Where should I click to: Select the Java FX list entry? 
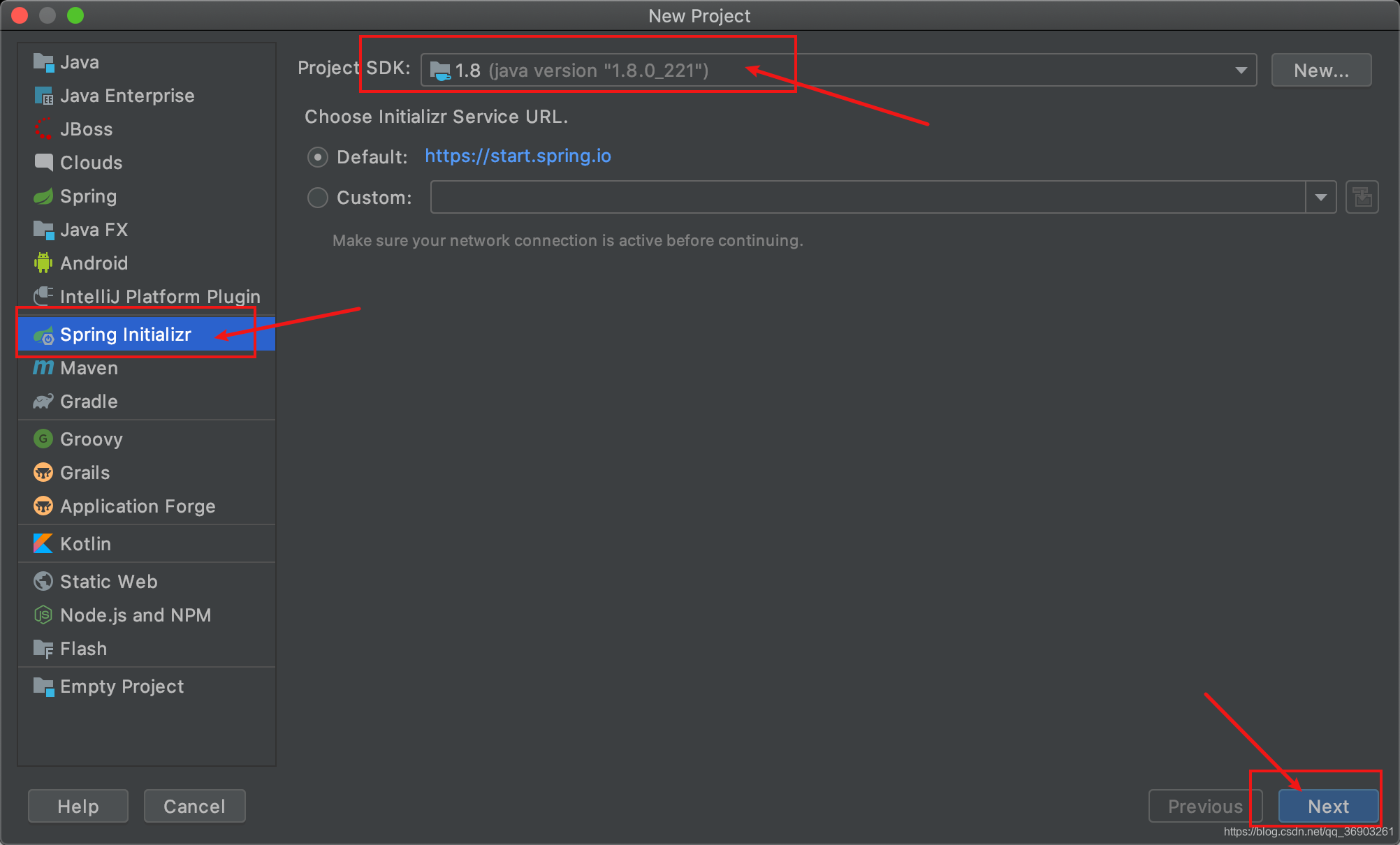(x=147, y=230)
